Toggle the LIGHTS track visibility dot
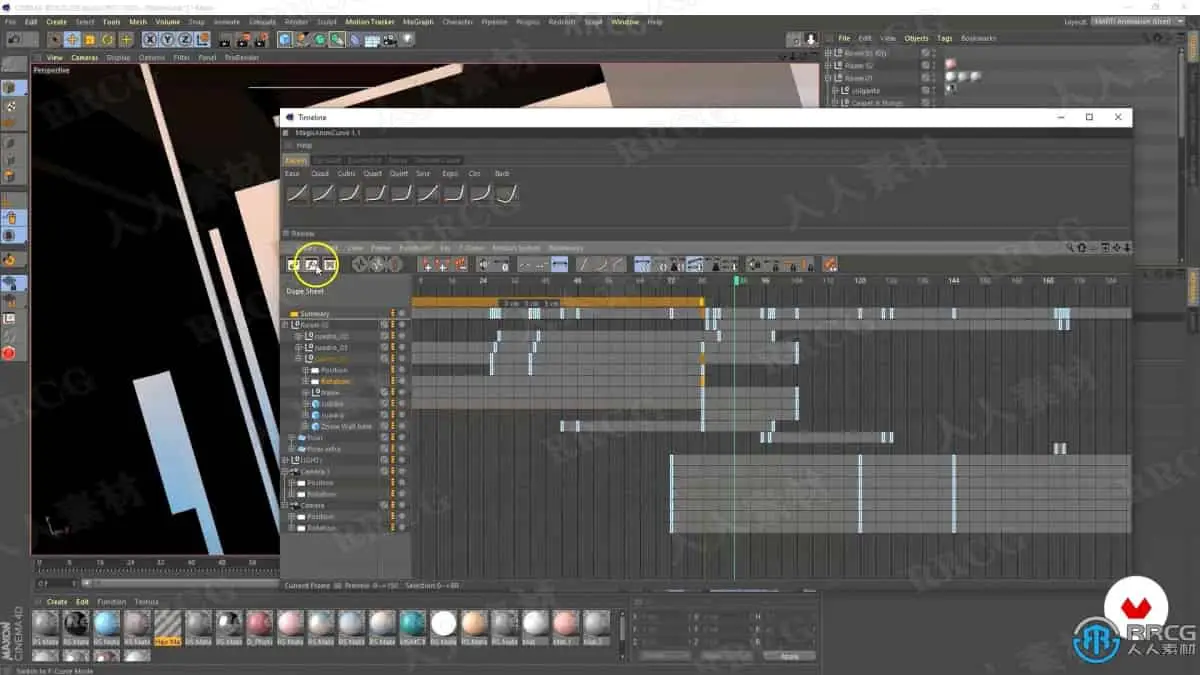The image size is (1200, 675). tap(402, 460)
